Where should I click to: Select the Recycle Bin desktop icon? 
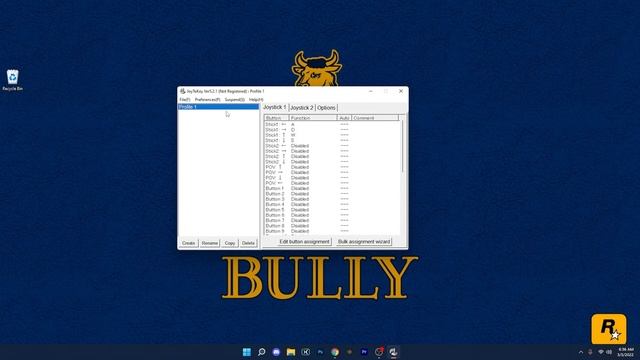point(13,80)
